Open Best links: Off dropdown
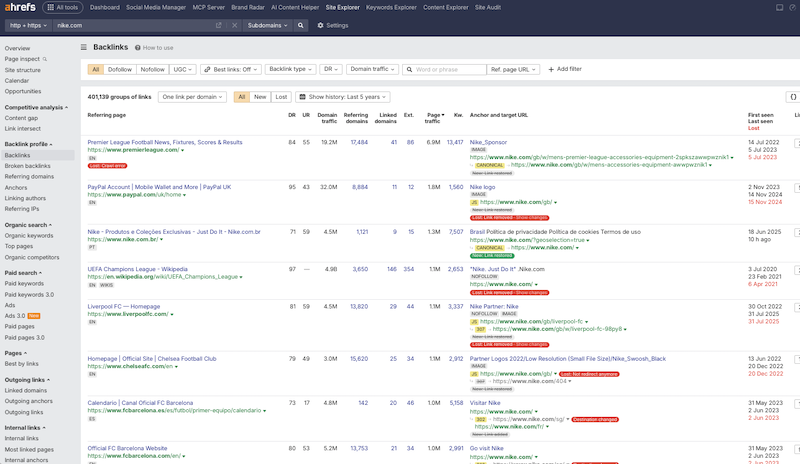 231,69
